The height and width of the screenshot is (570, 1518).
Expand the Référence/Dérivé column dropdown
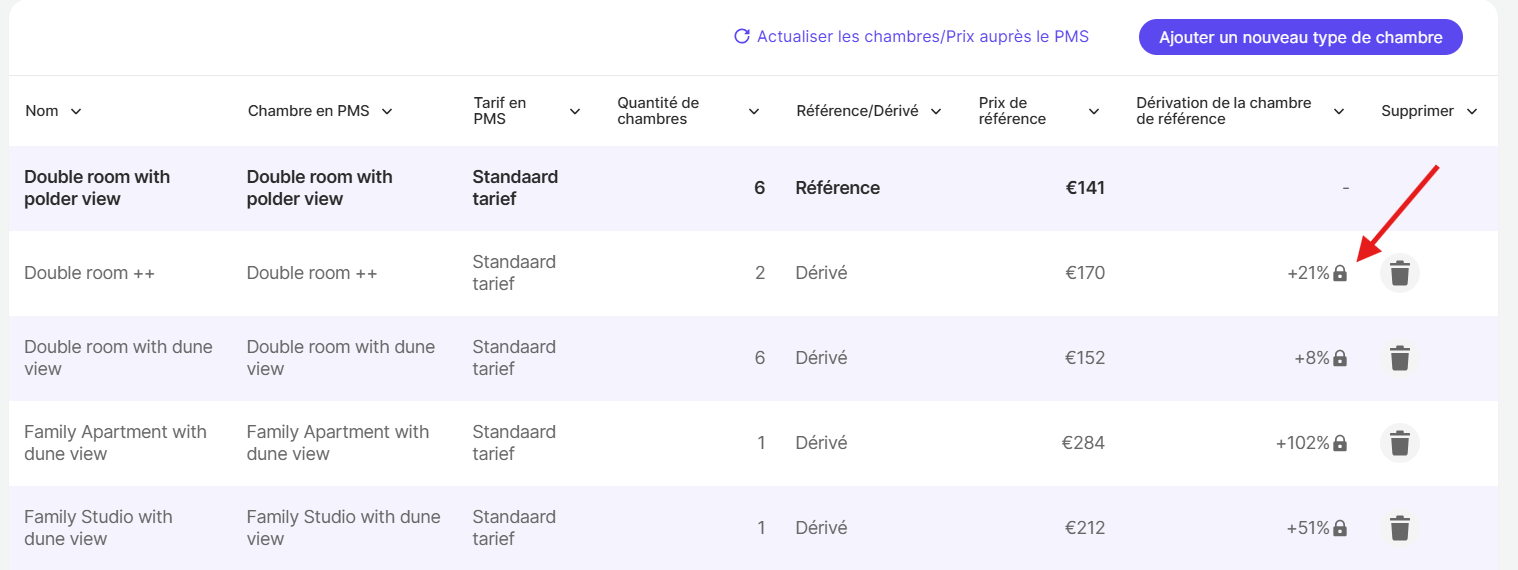[x=936, y=112]
